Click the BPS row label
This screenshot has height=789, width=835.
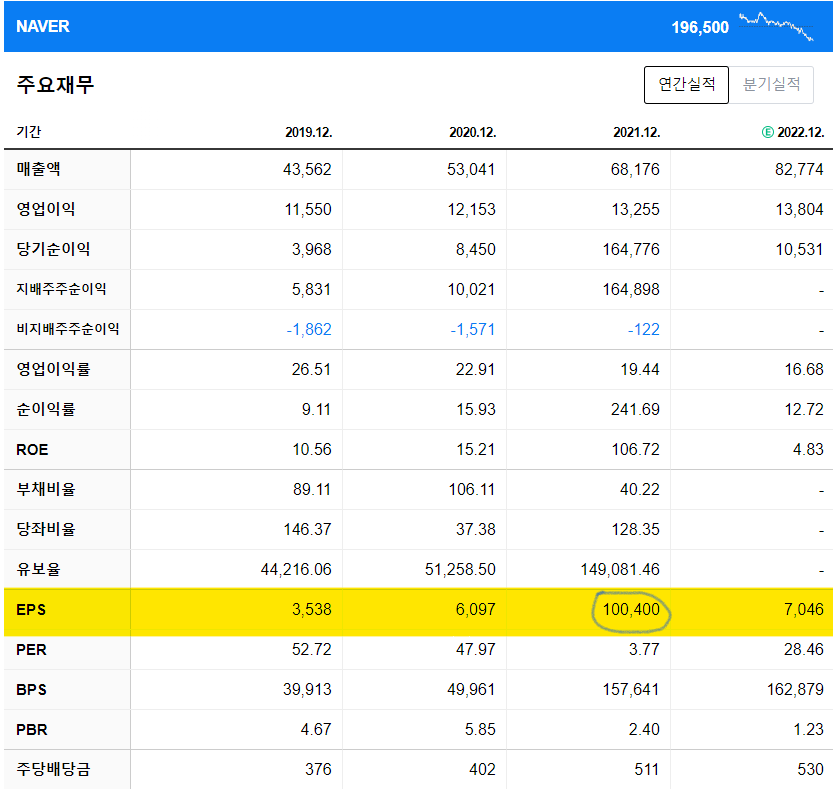click(x=31, y=689)
